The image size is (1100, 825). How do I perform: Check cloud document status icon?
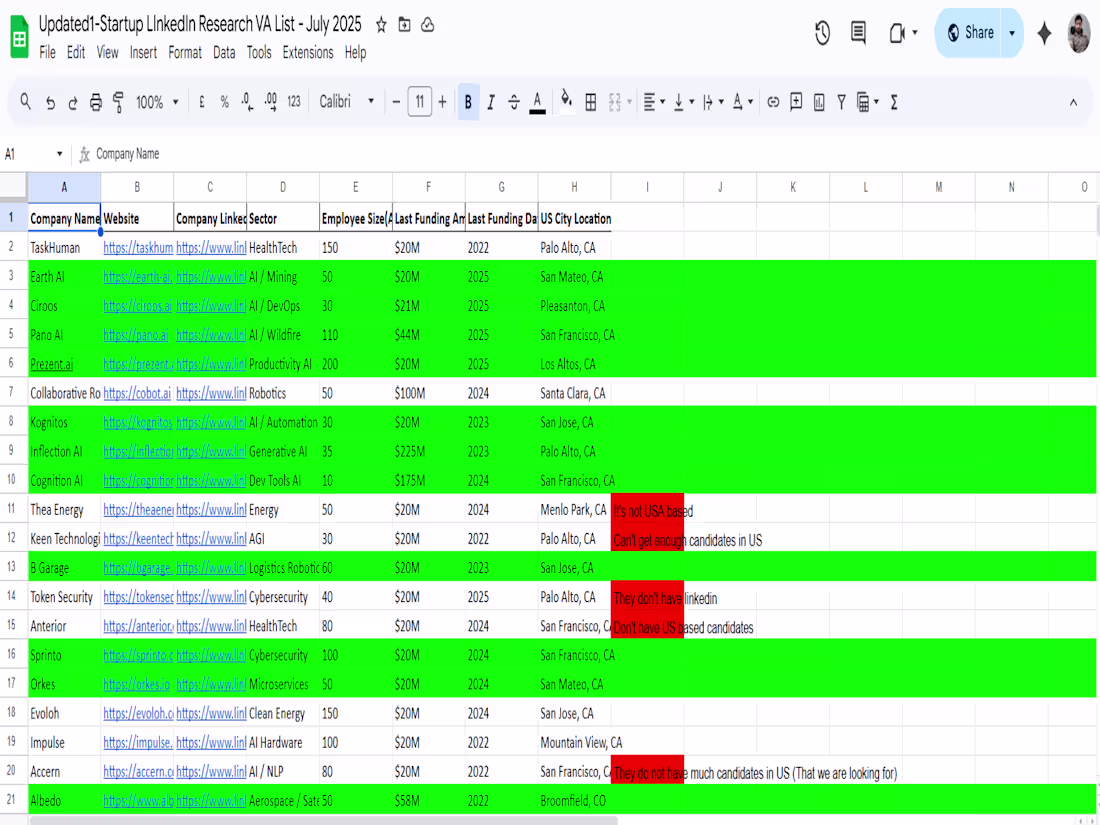point(427,25)
